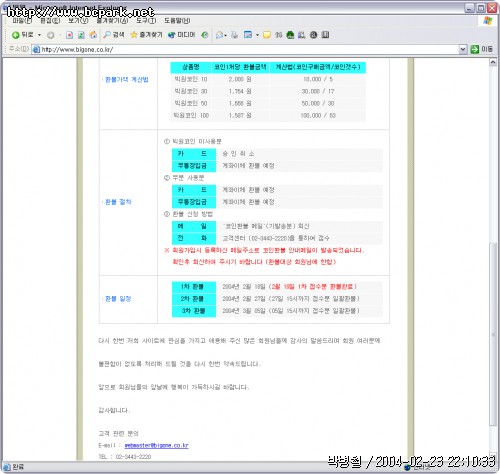Viewport: 500px width, 474px height.
Task: Click the 감사합니다. closing line
Action: [x=114, y=410]
